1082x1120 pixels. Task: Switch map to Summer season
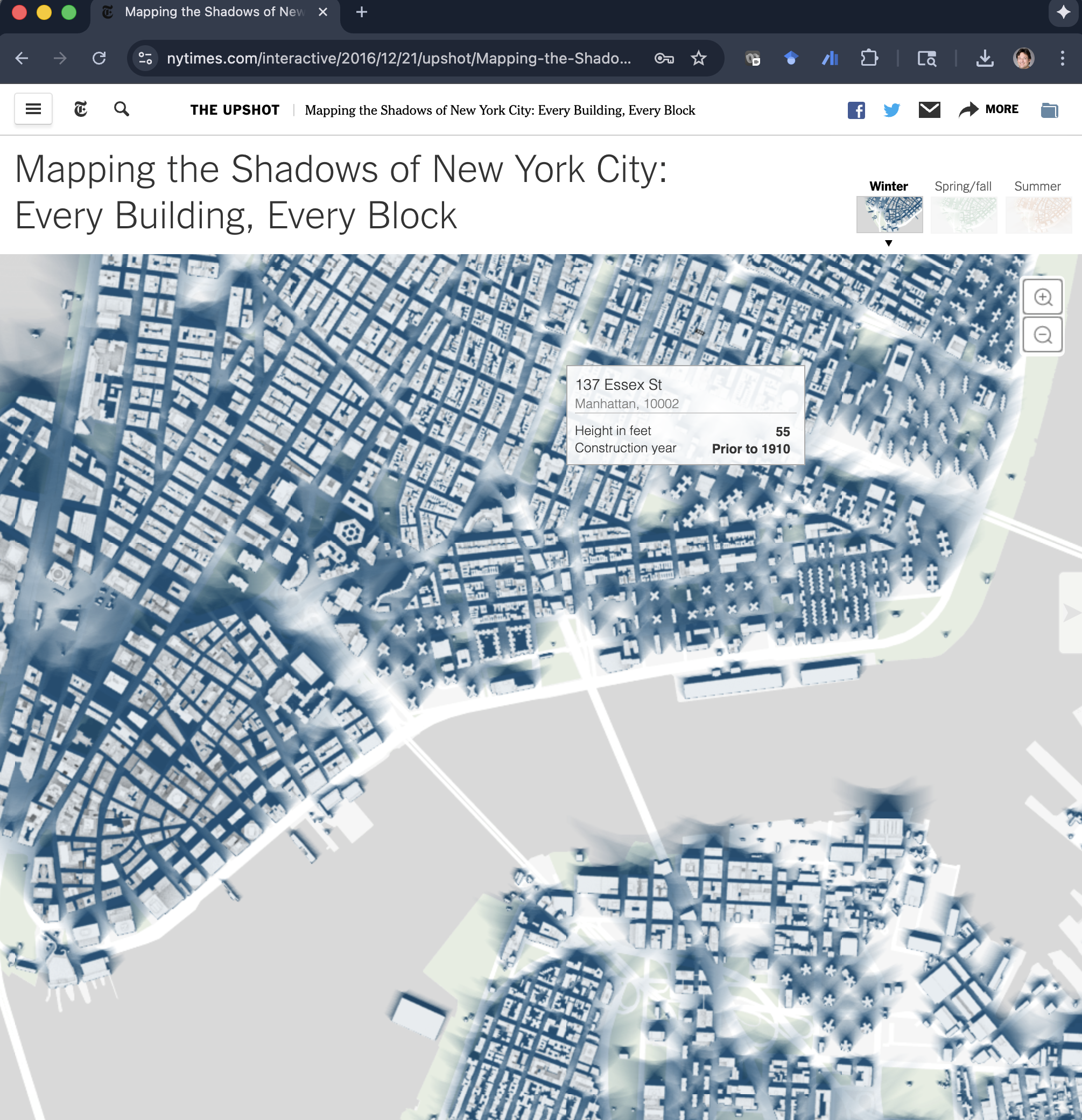[x=1037, y=186]
